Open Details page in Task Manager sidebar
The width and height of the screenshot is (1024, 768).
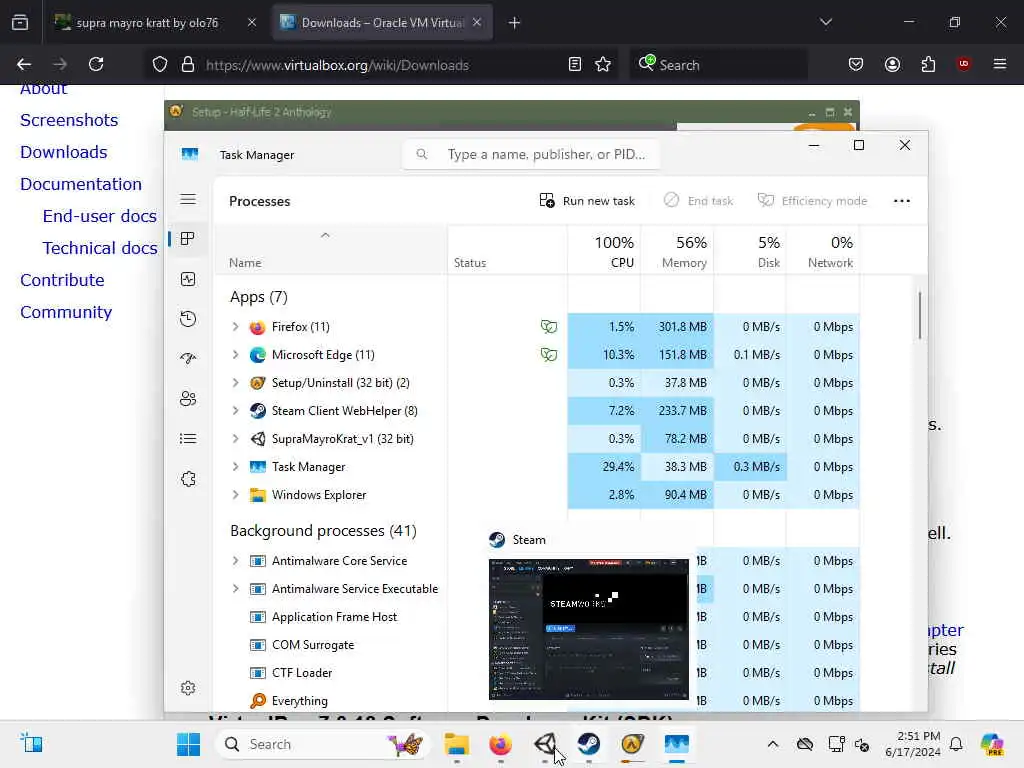point(188,439)
